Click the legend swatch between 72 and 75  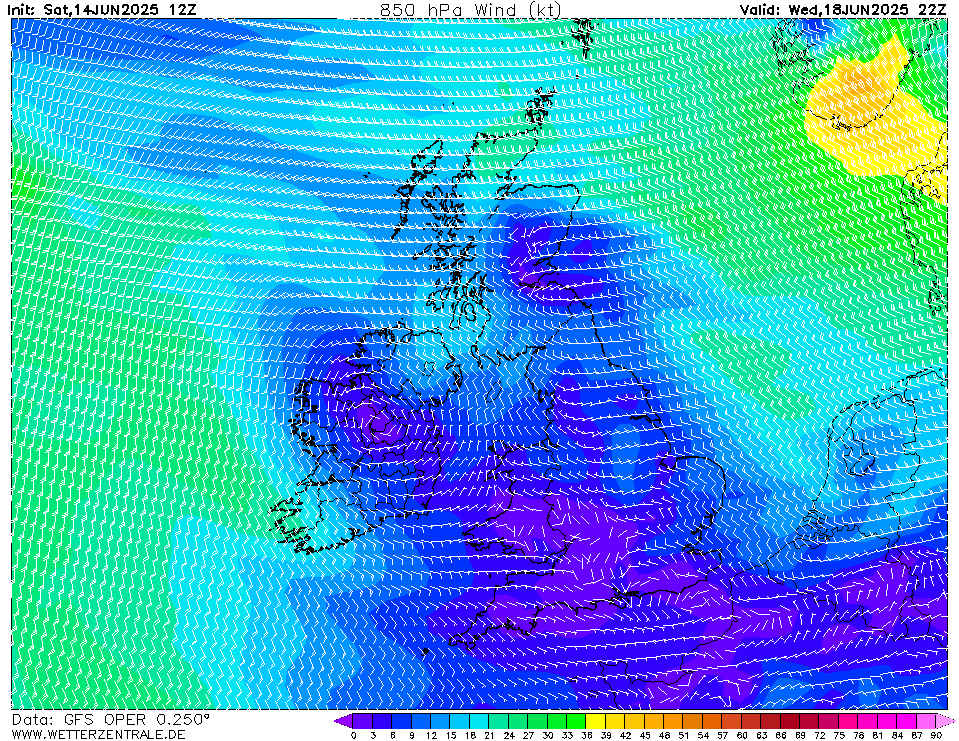[x=829, y=721]
